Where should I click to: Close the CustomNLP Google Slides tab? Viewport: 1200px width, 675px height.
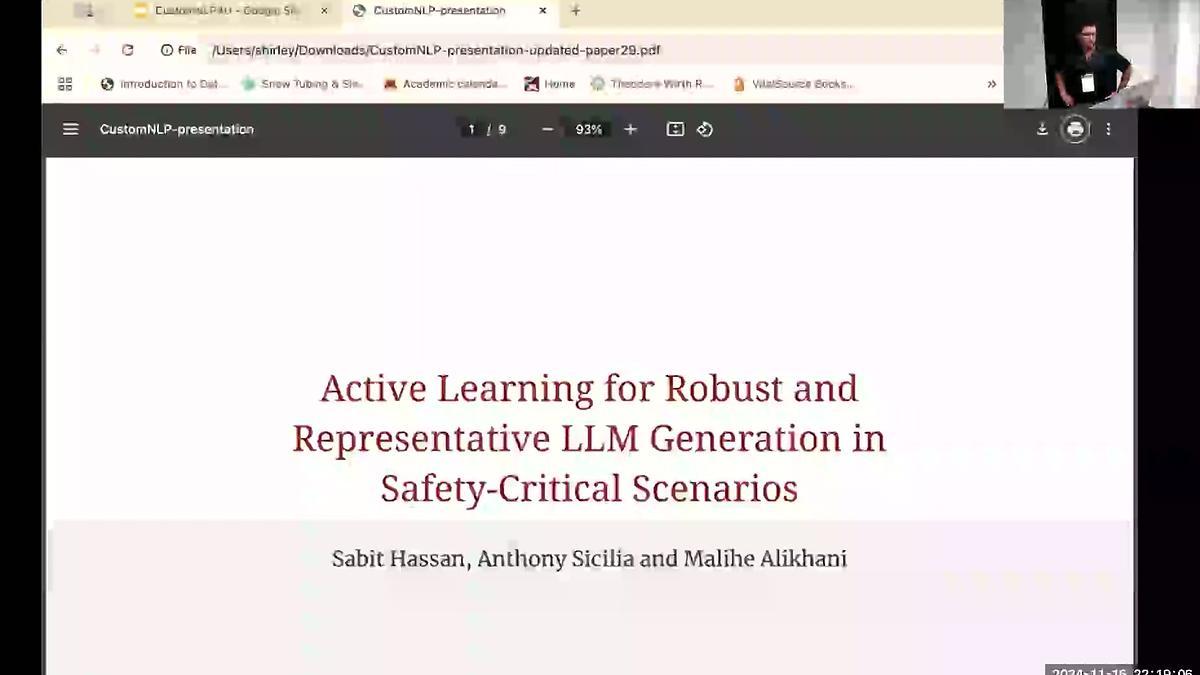pos(324,11)
